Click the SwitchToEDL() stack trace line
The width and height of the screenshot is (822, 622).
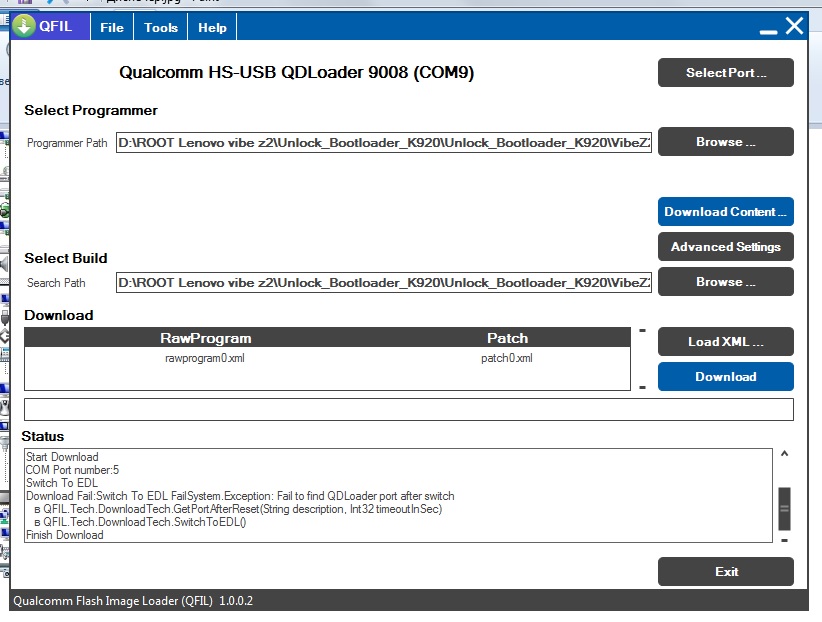click(x=140, y=522)
